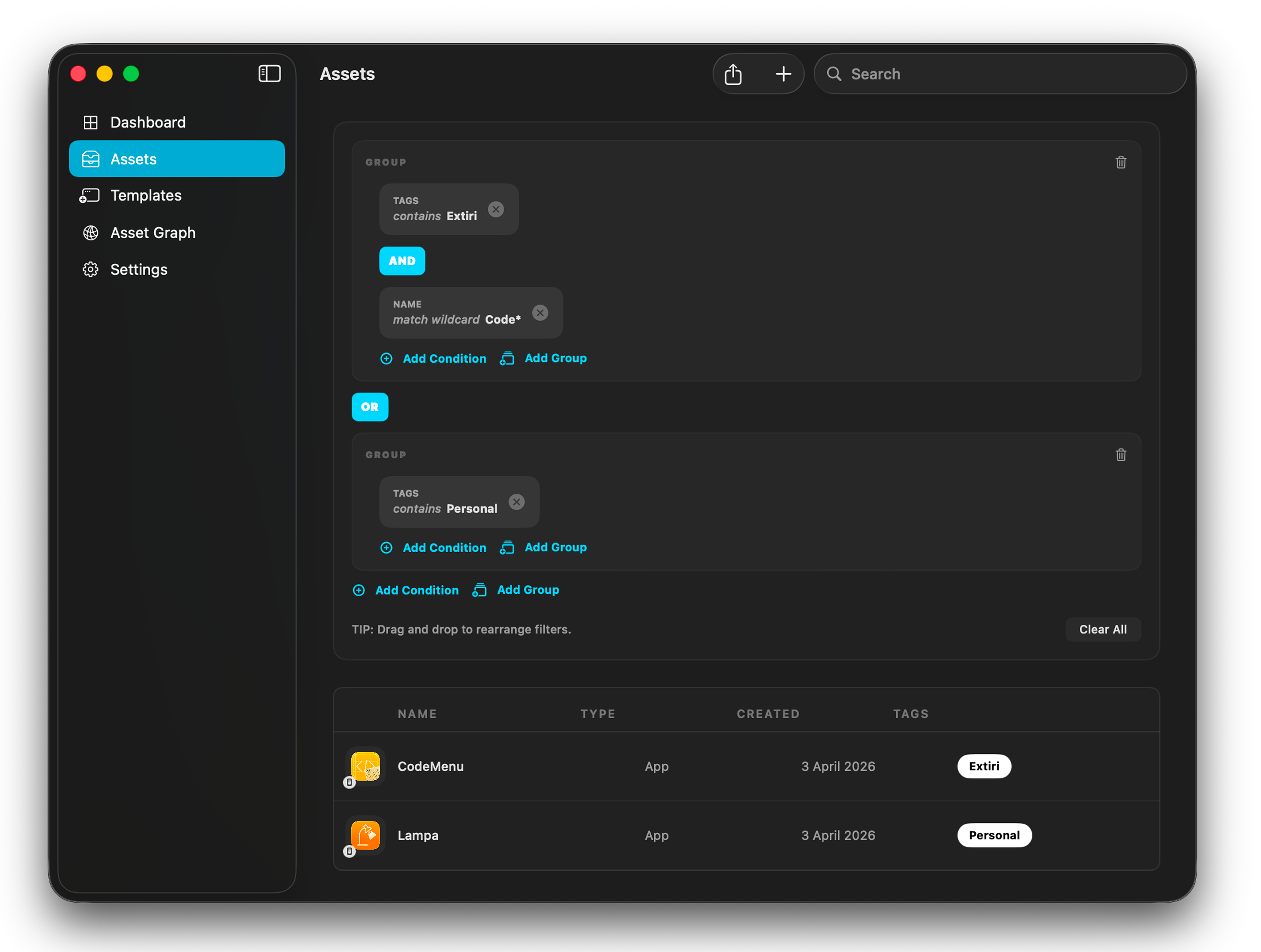Add a new asset using the plus icon
Viewport: 1261px width, 952px height.
783,74
